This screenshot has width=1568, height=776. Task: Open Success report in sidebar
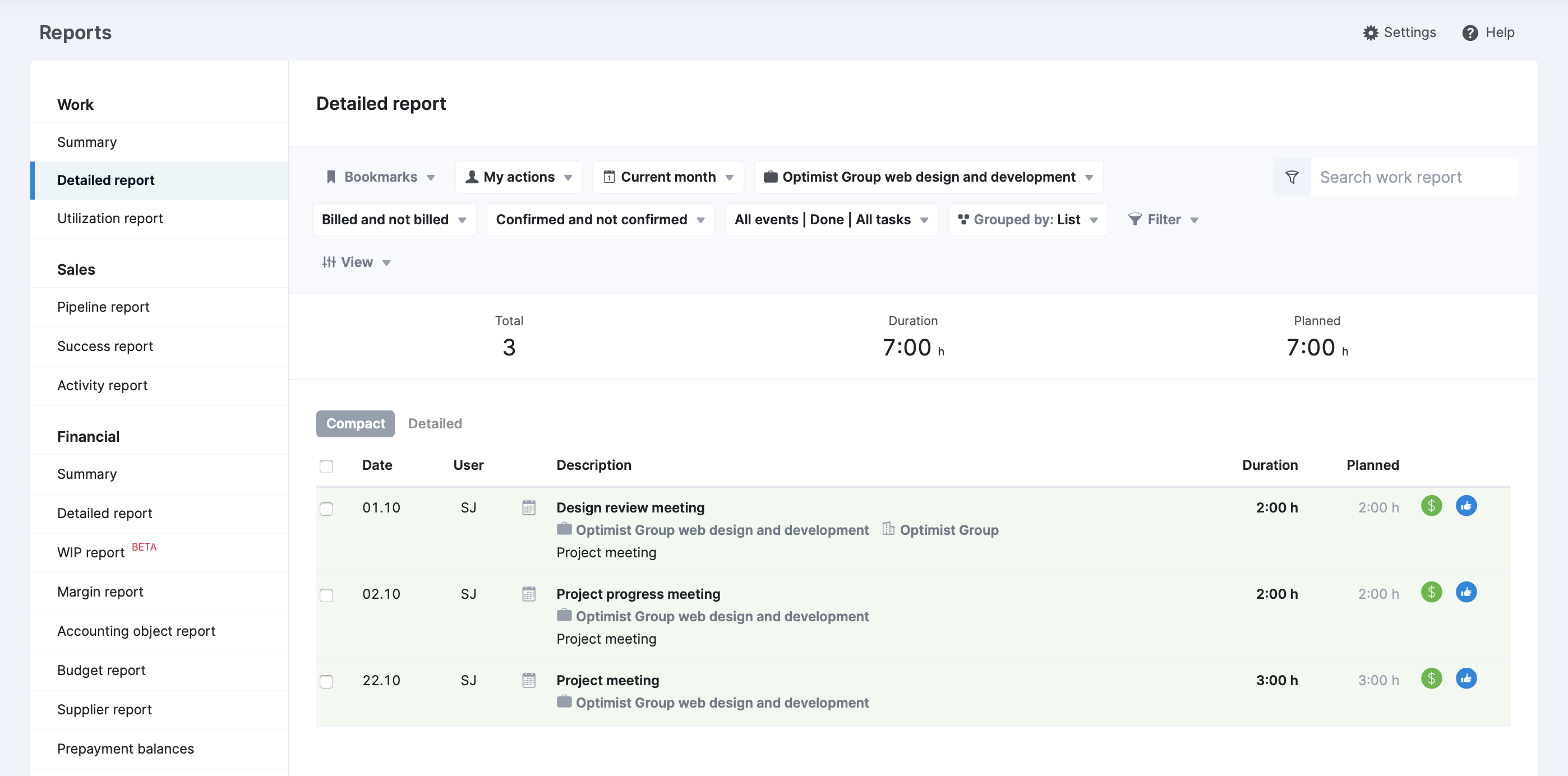(x=159, y=347)
